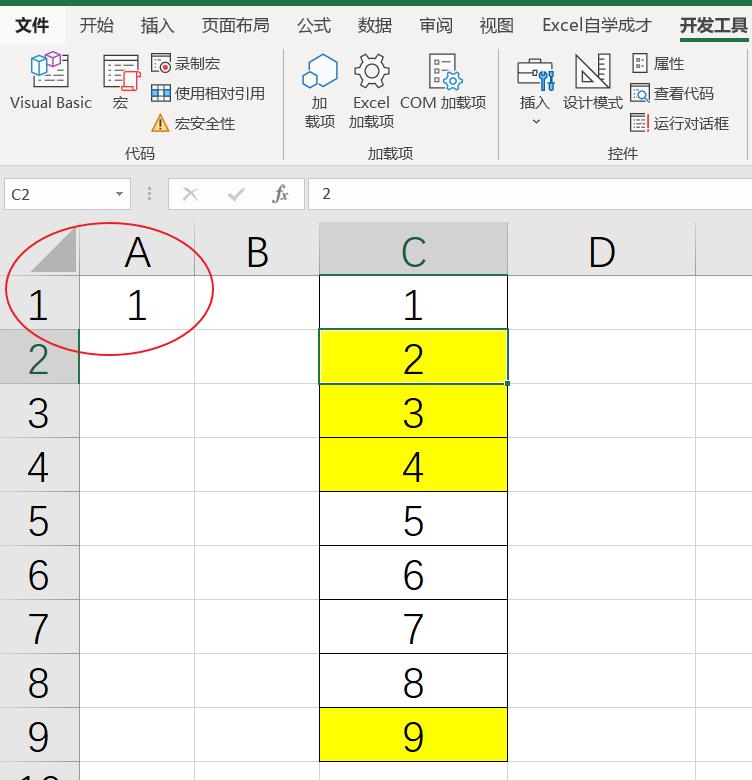Click the fill handle of cell C2
752x780 pixels.
(x=507, y=384)
